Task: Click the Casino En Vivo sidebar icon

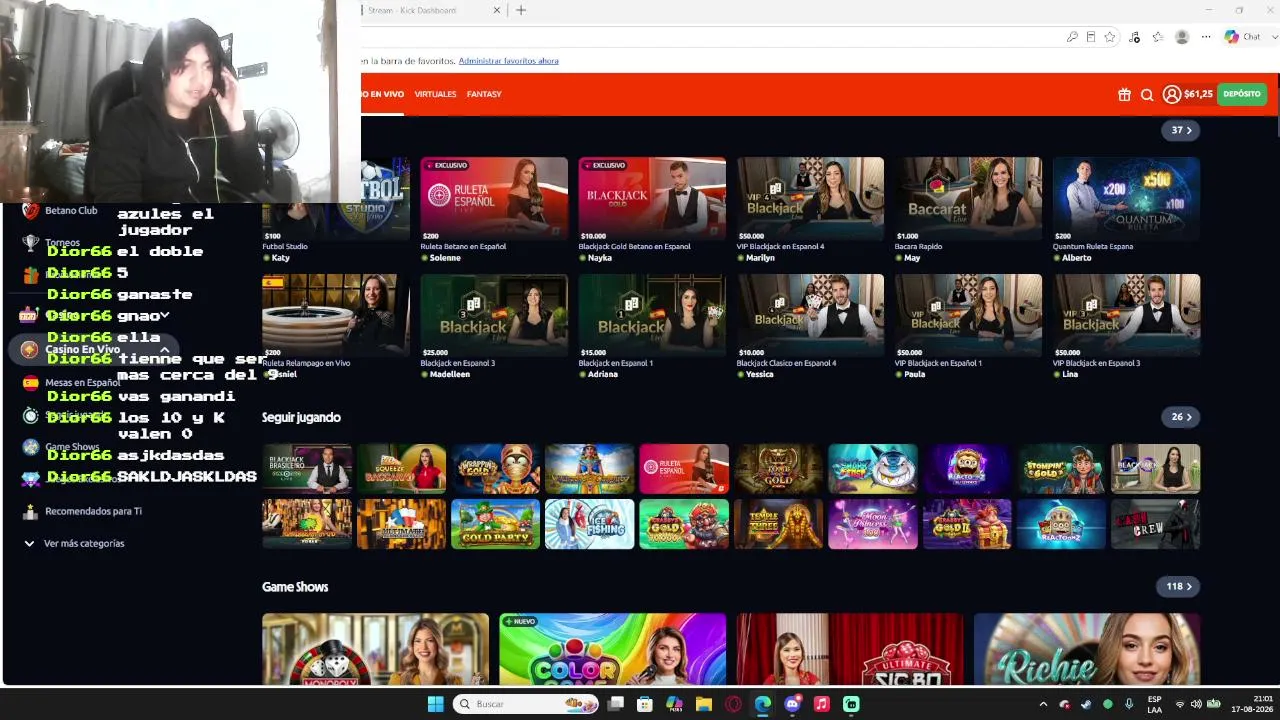Action: pos(30,349)
